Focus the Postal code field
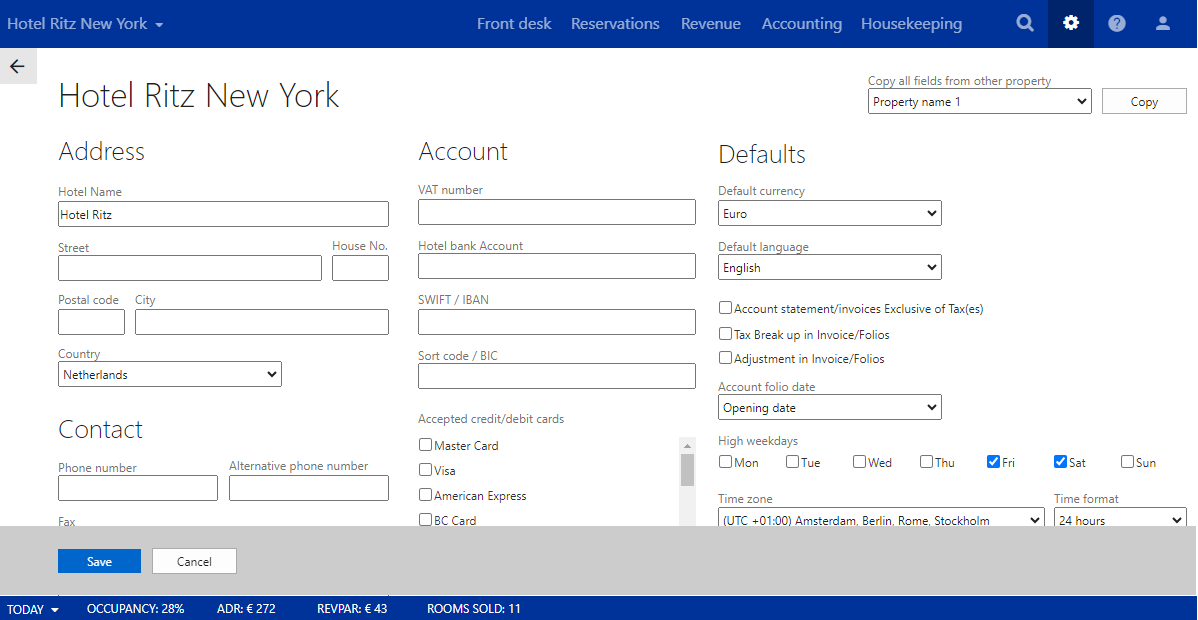 91,322
